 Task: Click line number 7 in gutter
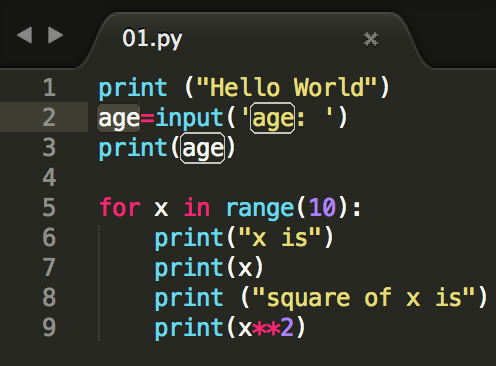point(49,267)
